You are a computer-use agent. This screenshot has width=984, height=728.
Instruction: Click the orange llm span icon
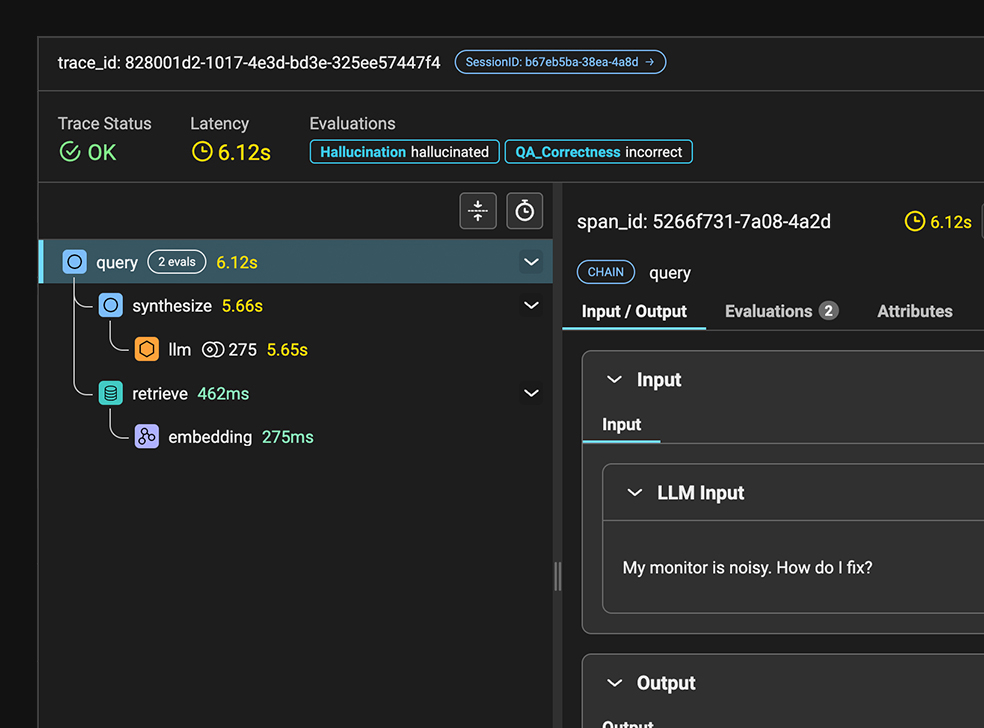click(x=147, y=349)
